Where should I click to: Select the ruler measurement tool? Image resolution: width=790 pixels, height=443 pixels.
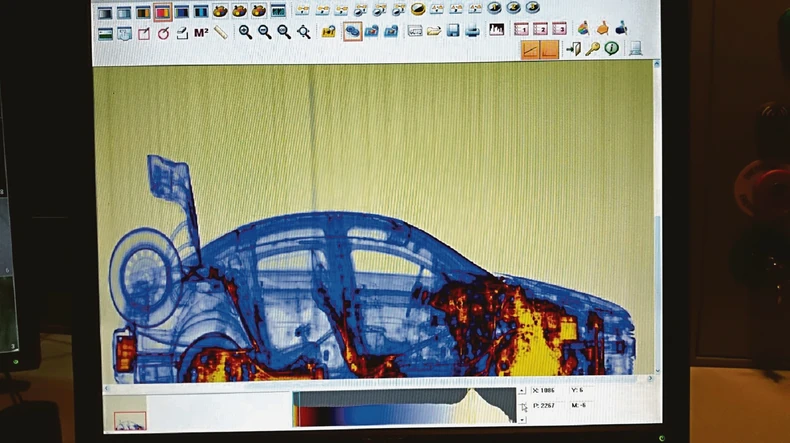click(x=220, y=32)
